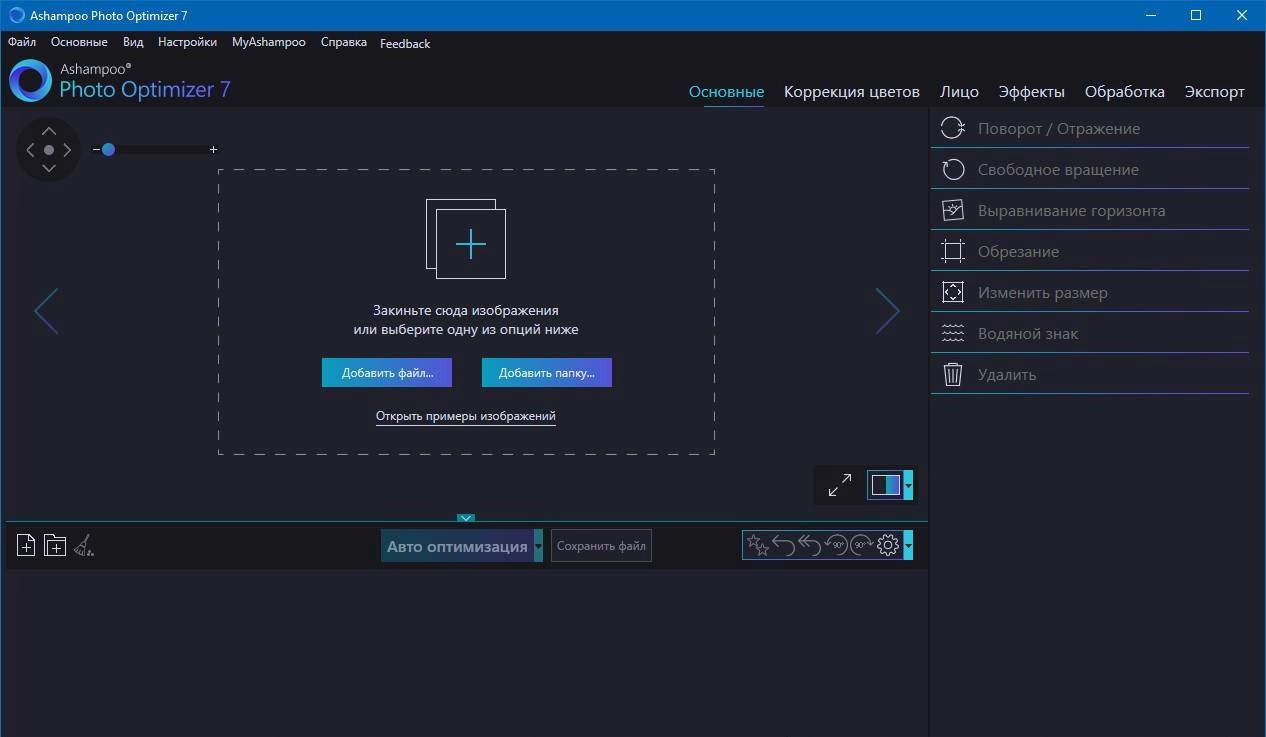Image resolution: width=1266 pixels, height=737 pixels.
Task: Open the MyAshampoo menu
Action: tap(269, 42)
